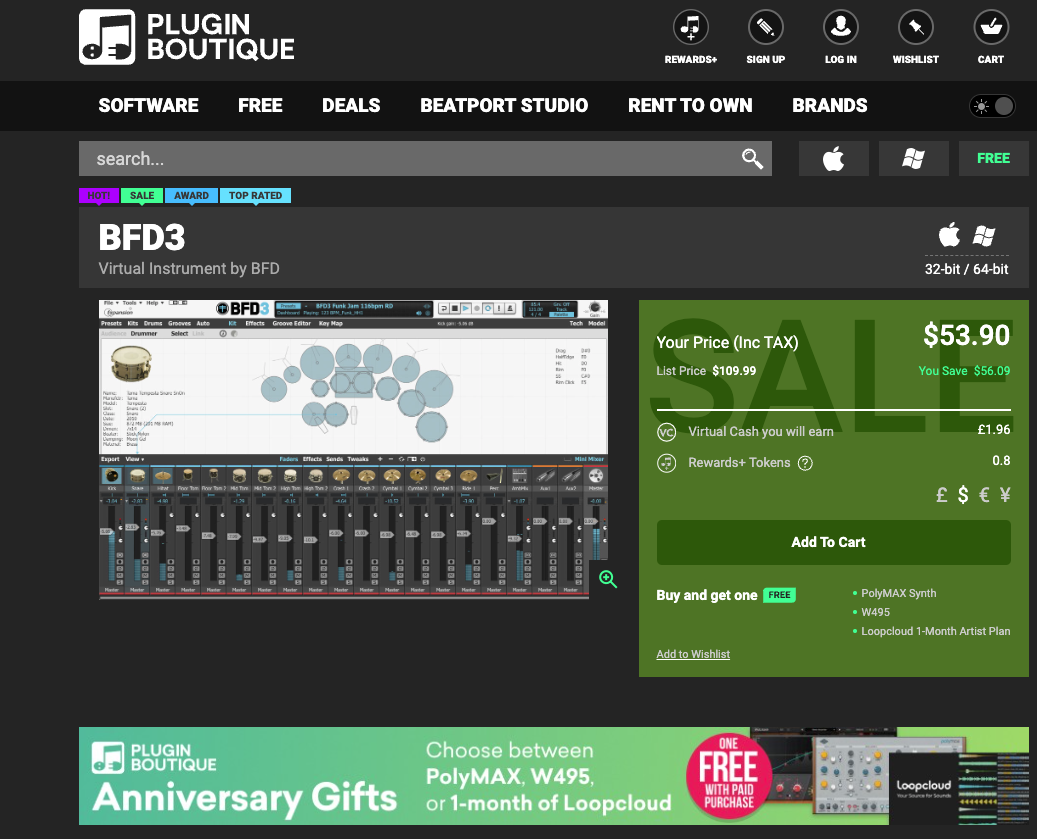1037x839 pixels.
Task: Click the AWARD tag
Action: [x=191, y=196]
